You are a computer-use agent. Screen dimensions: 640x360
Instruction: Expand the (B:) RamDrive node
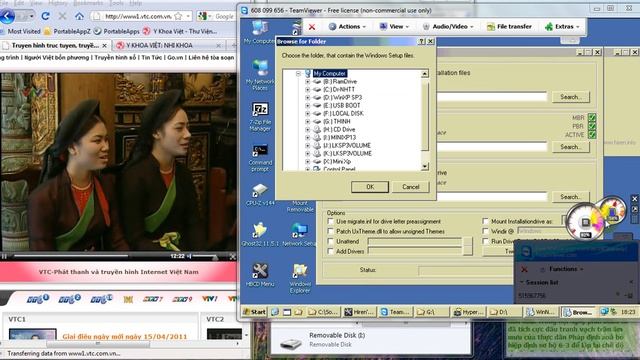pos(307,82)
